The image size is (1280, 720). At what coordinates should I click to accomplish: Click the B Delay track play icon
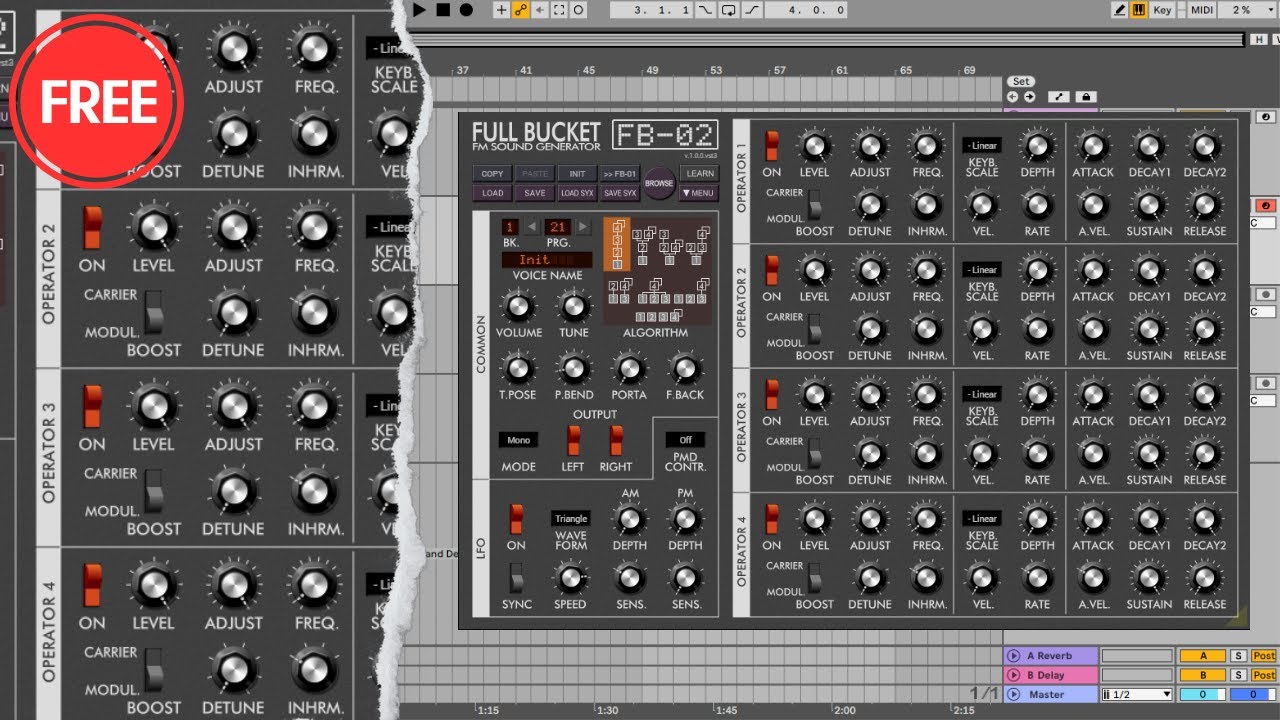1014,675
